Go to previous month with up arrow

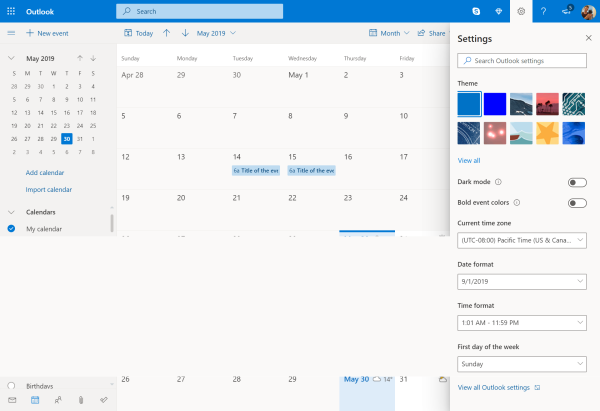pyautogui.click(x=166, y=33)
